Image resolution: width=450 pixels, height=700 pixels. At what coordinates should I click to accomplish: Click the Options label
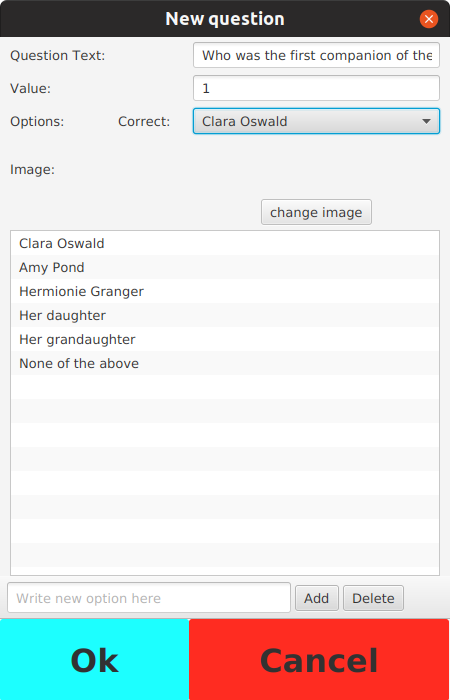pyautogui.click(x=37, y=122)
